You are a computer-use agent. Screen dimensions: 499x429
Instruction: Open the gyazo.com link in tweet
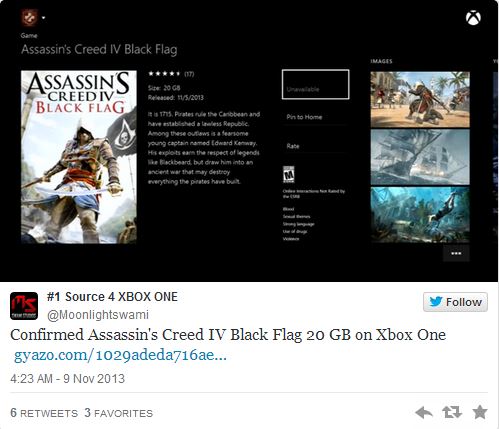[120, 355]
